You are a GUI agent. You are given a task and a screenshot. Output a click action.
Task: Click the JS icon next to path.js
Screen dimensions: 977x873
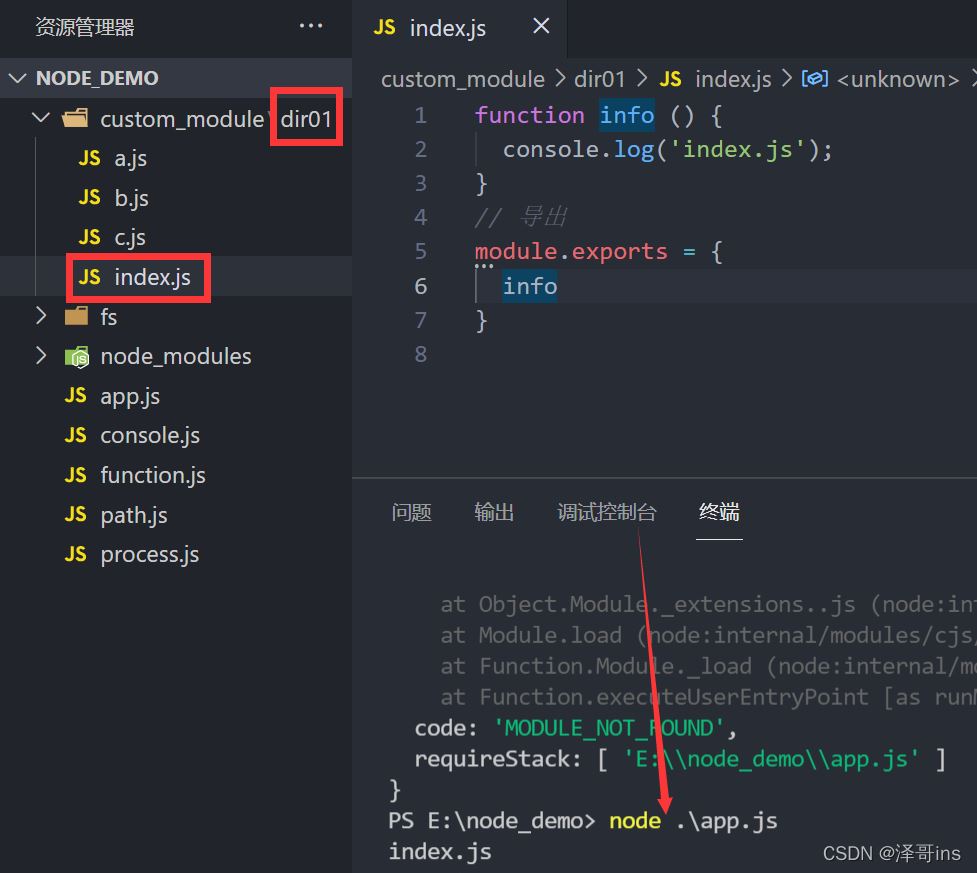click(x=75, y=515)
